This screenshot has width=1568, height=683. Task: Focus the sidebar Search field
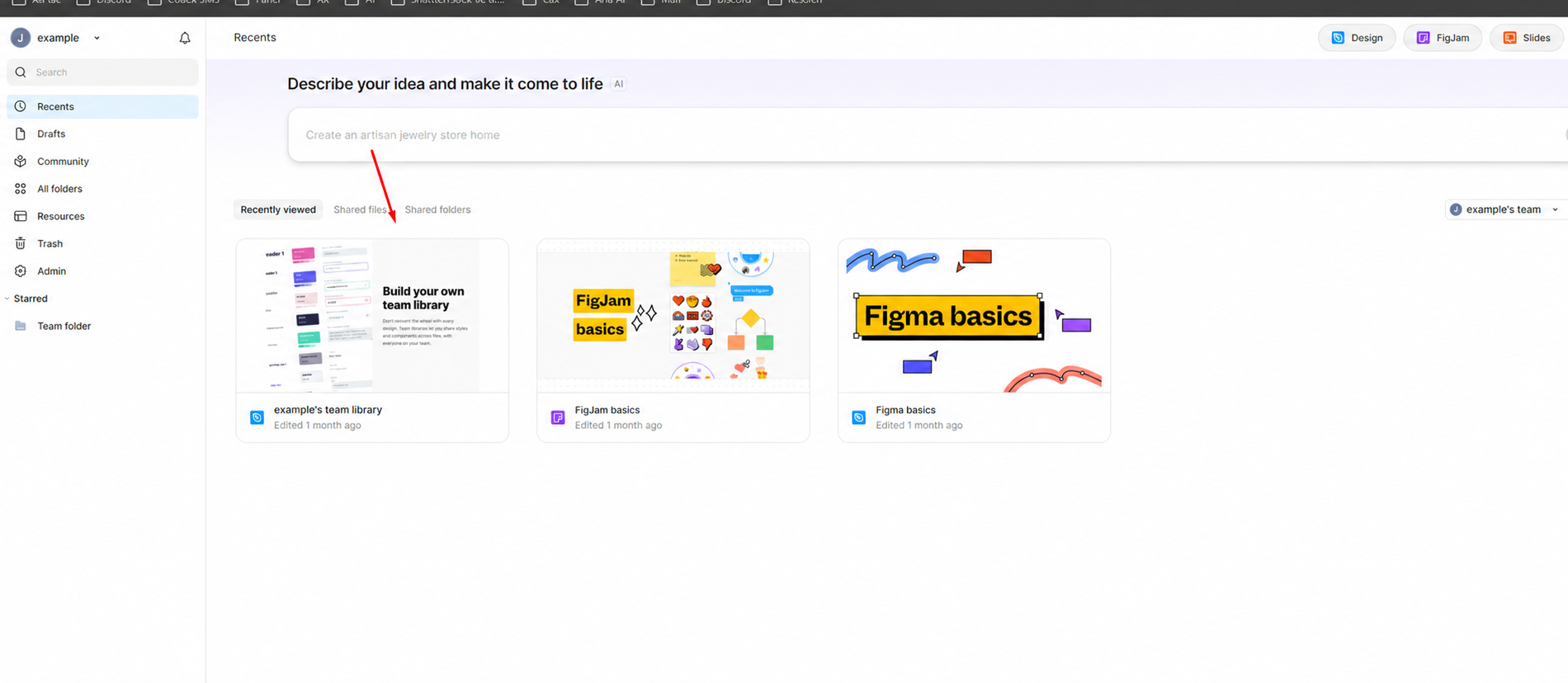(102, 73)
